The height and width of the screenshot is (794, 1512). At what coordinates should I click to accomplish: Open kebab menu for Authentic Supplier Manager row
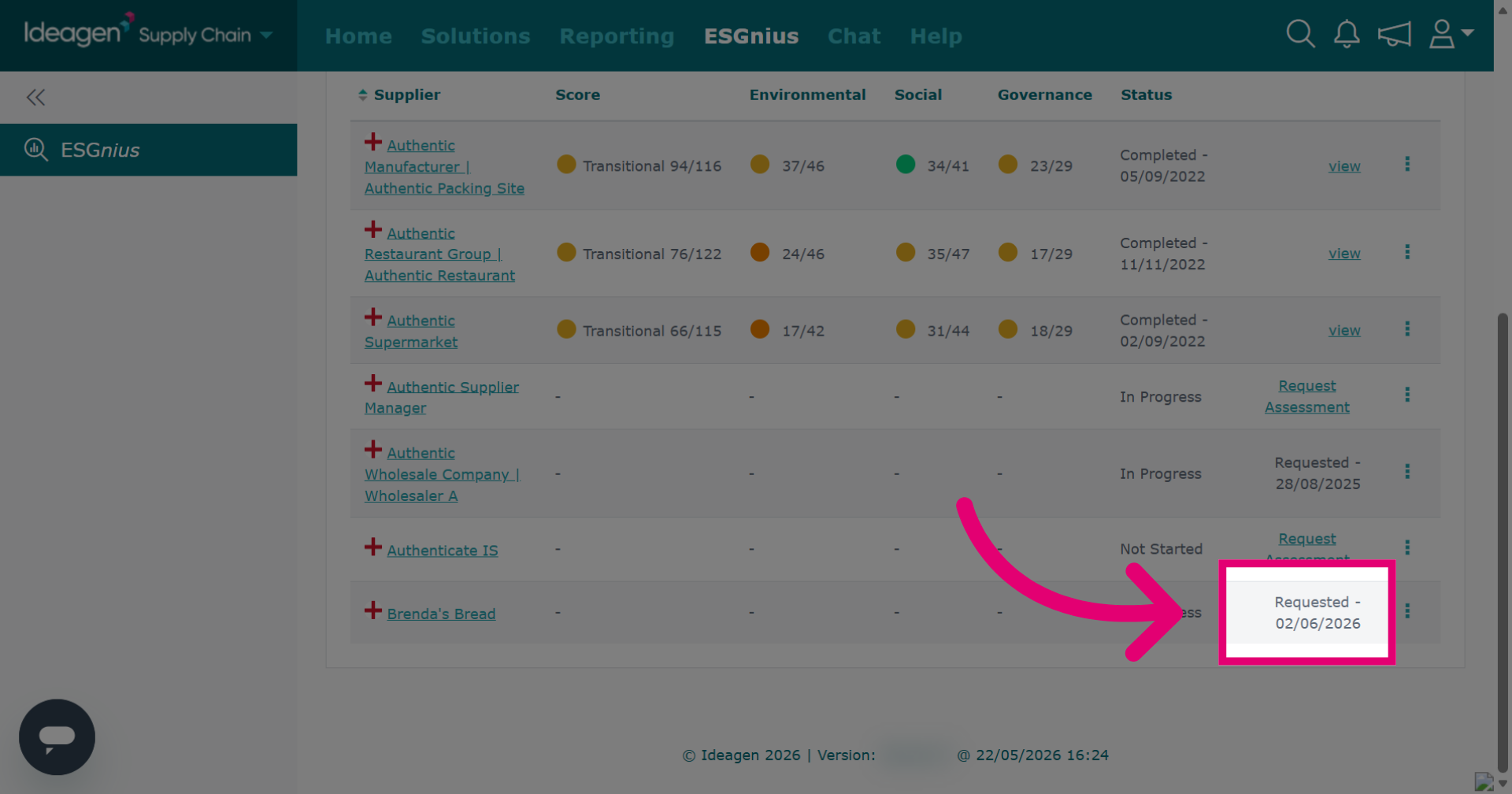(1407, 395)
